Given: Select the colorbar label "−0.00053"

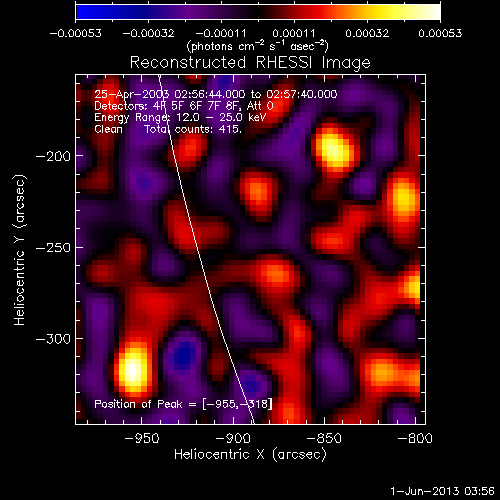Looking at the screenshot, I should coord(75,33).
